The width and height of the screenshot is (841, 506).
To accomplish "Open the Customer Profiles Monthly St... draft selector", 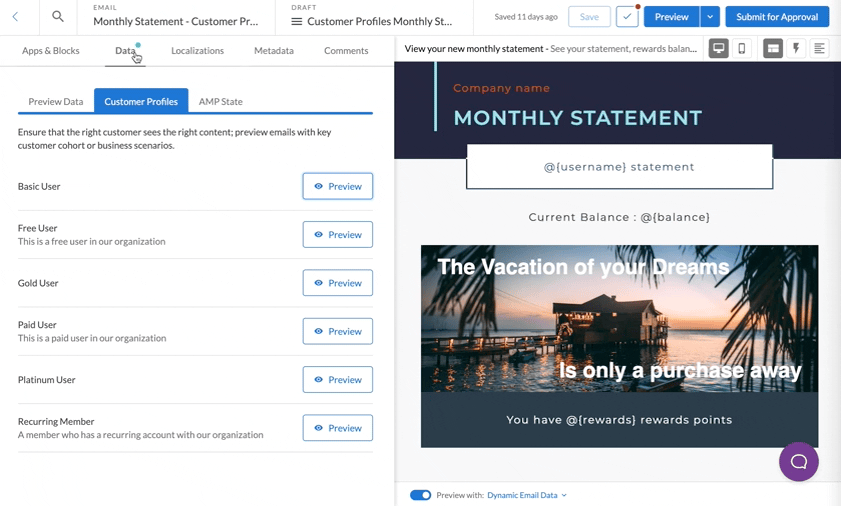I will 372,21.
